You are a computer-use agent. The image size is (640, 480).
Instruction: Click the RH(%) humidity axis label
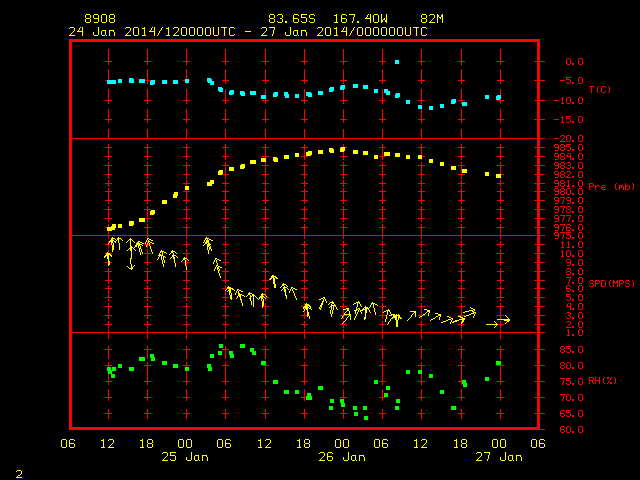click(x=602, y=380)
